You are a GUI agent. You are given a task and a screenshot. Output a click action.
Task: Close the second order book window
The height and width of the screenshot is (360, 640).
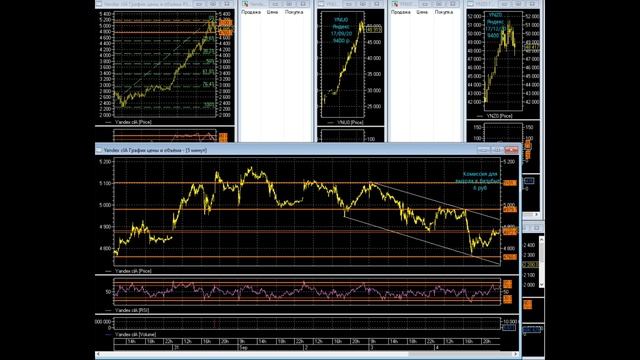tap(453, 3)
